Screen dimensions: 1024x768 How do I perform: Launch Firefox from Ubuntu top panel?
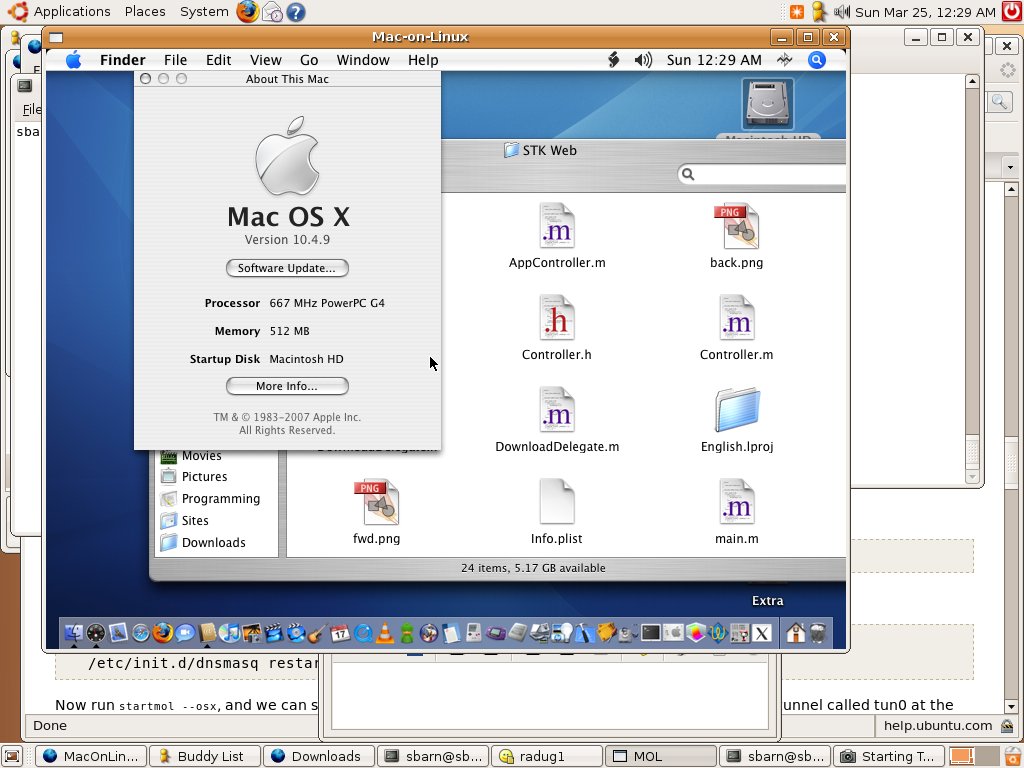pyautogui.click(x=248, y=12)
